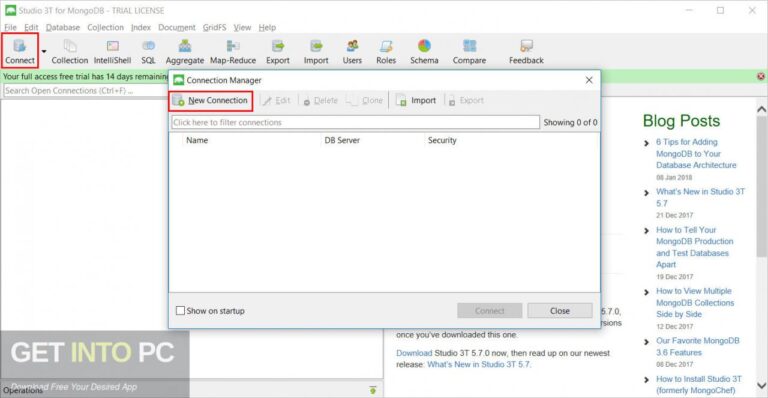Open the Help menu
Viewport: 768px width, 398px height.
267,27
